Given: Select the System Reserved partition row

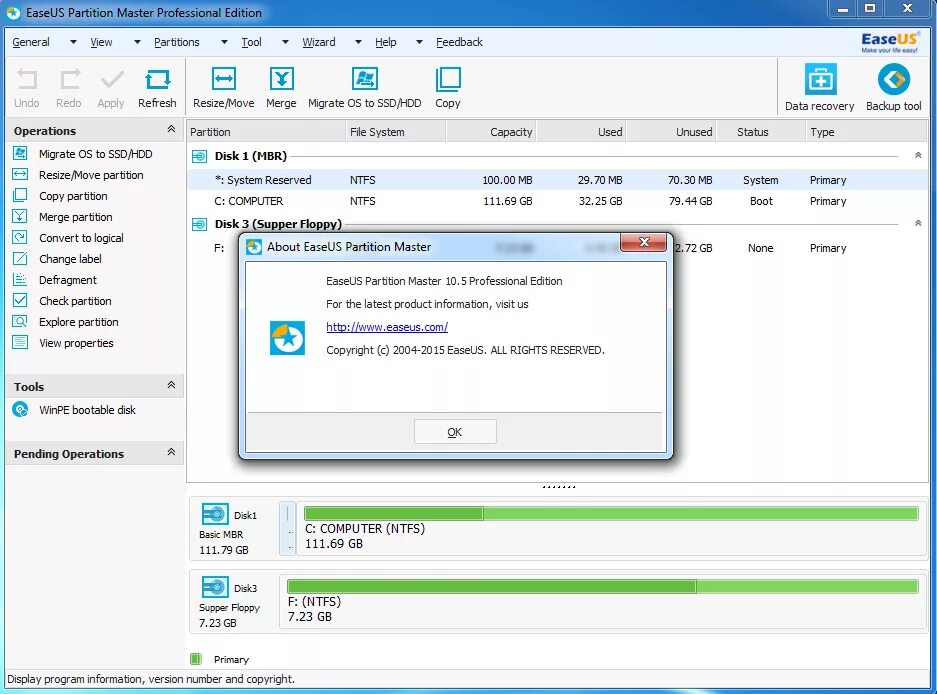Looking at the screenshot, I should tap(557, 180).
